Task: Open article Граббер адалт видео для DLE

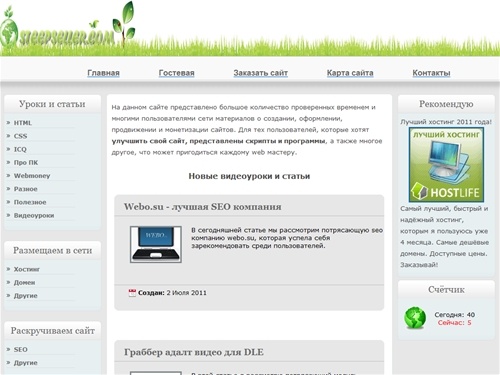Action: click(x=194, y=352)
